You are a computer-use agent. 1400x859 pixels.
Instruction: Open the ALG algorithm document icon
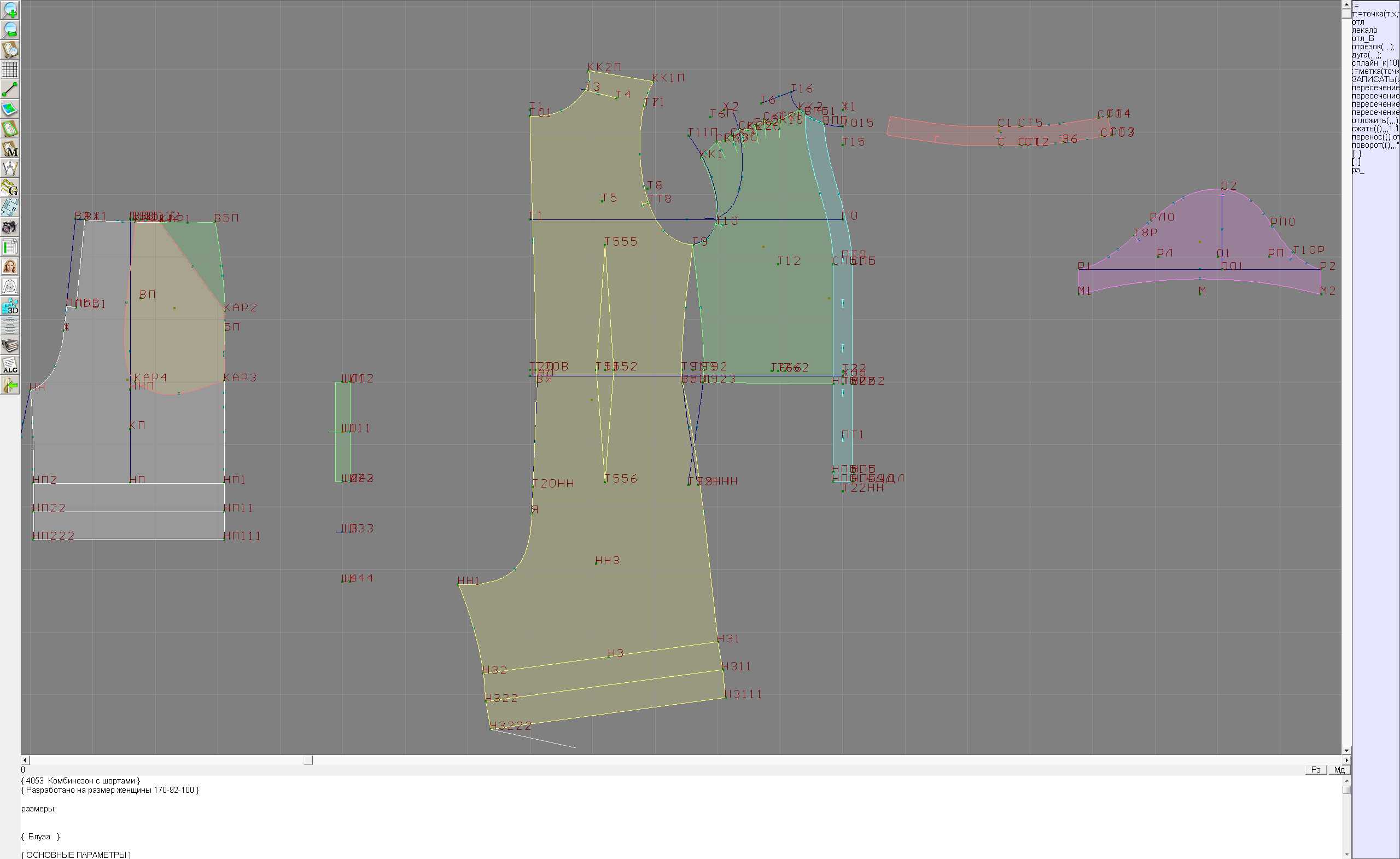(x=10, y=365)
